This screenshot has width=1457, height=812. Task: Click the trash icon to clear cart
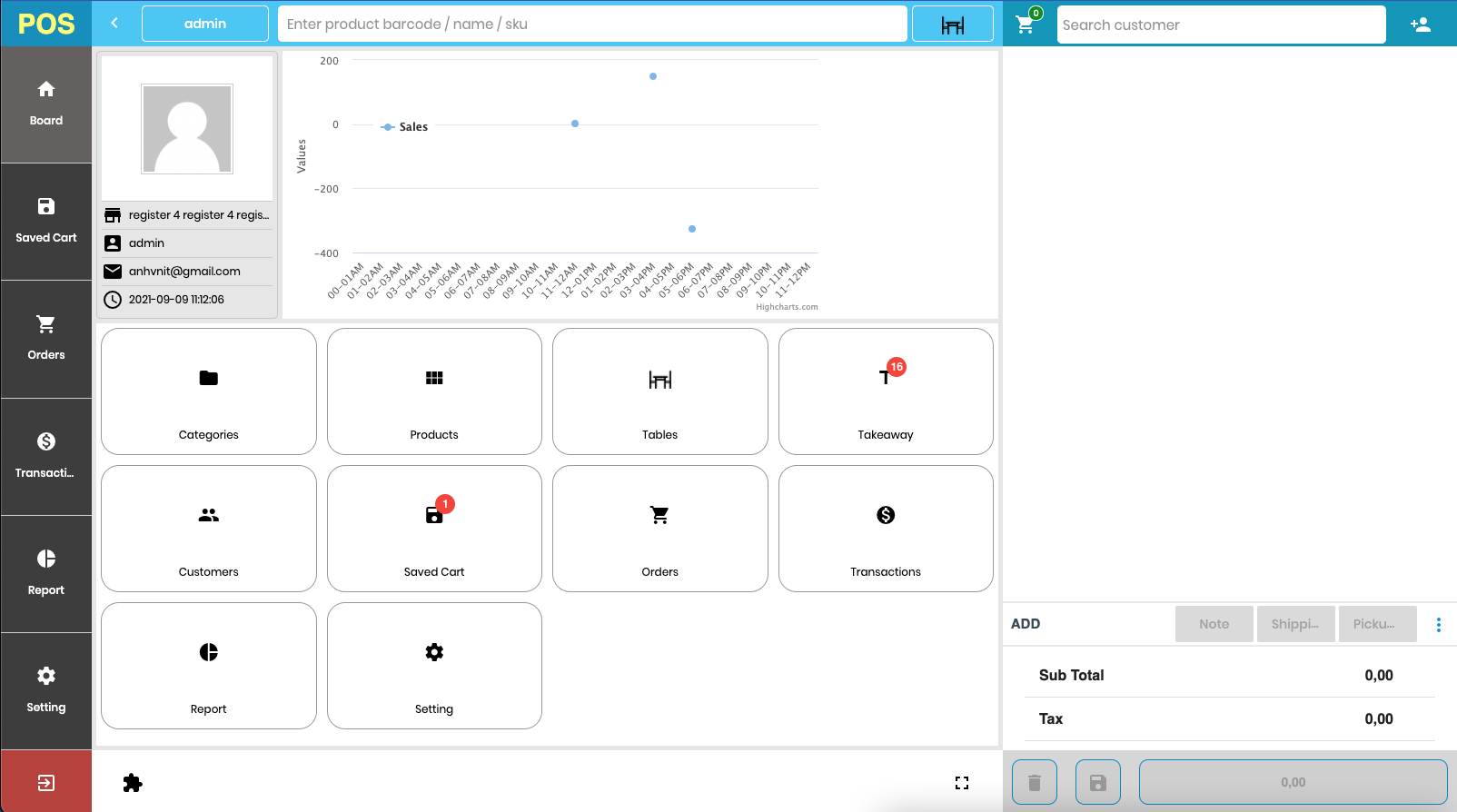point(1034,782)
